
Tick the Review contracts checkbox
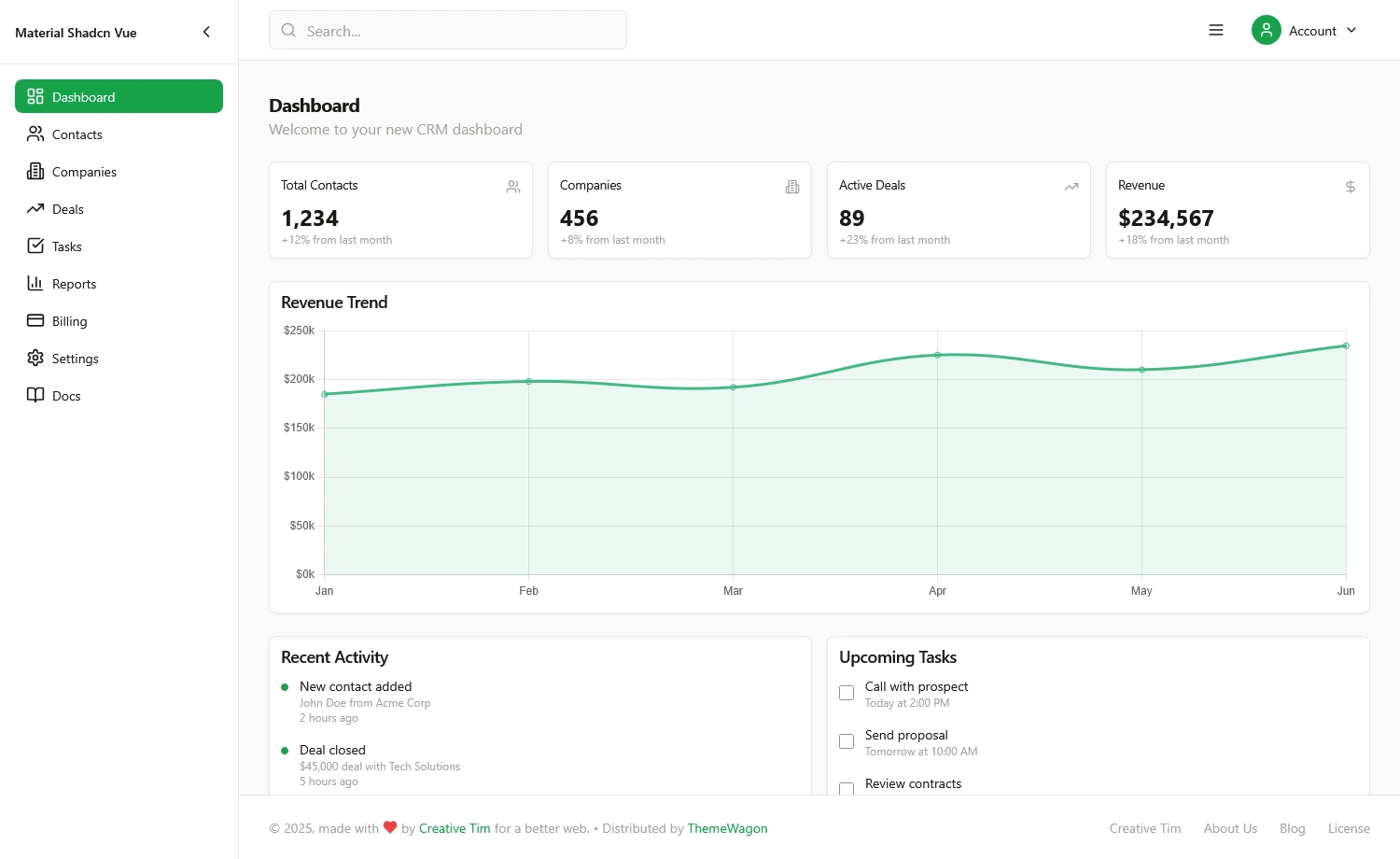click(847, 789)
